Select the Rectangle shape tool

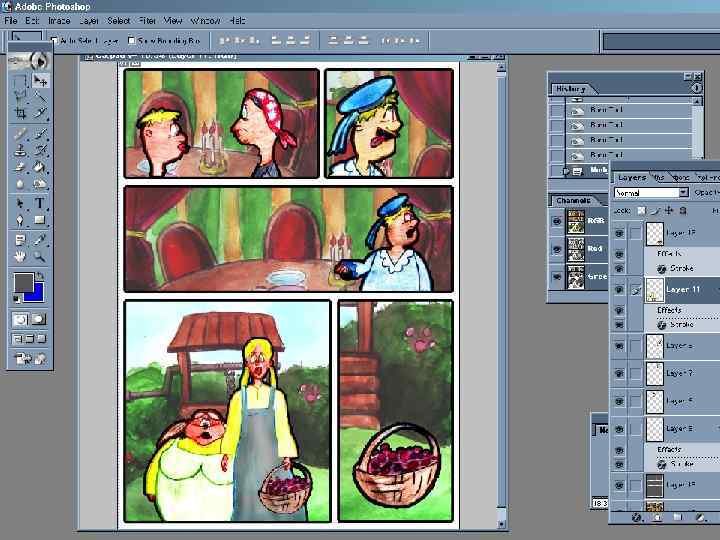[x=40, y=220]
